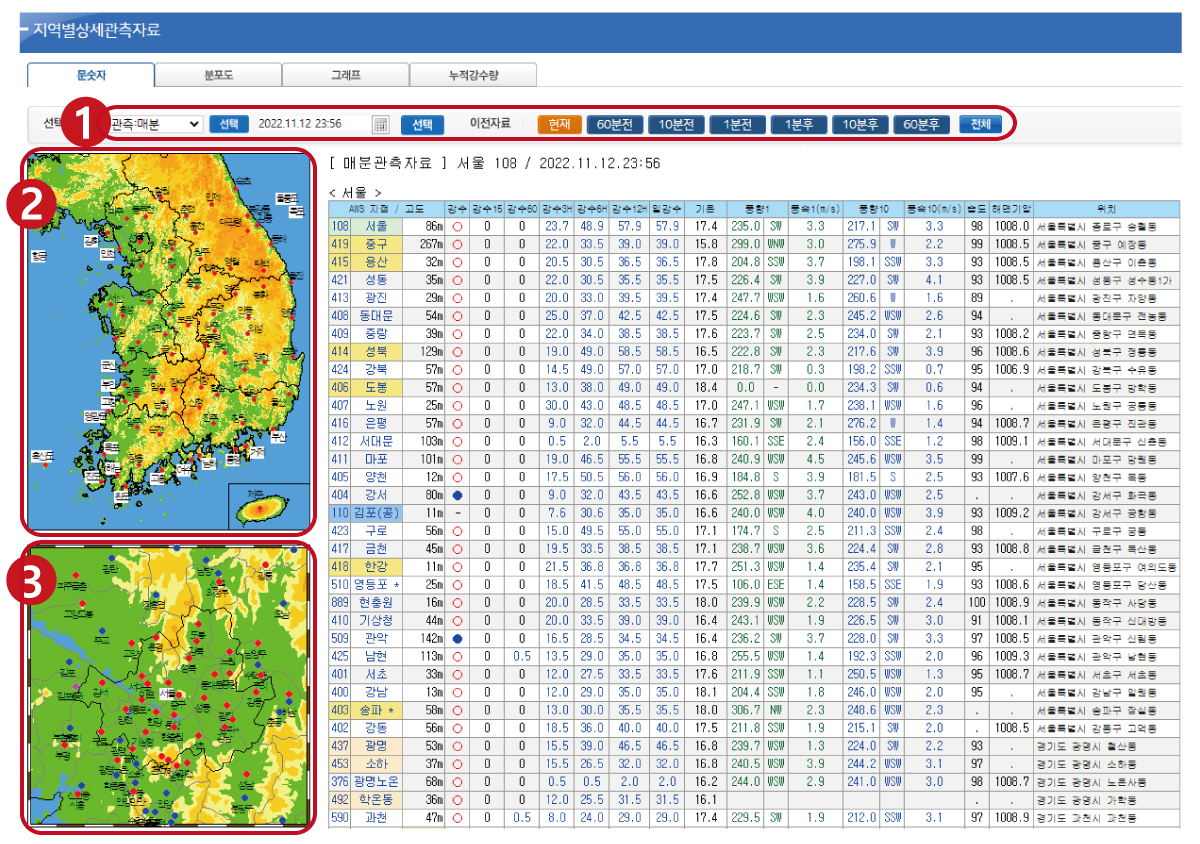Open station 서대문 in the table
Image resolution: width=1200 pixels, height=844 pixels.
click(x=376, y=441)
